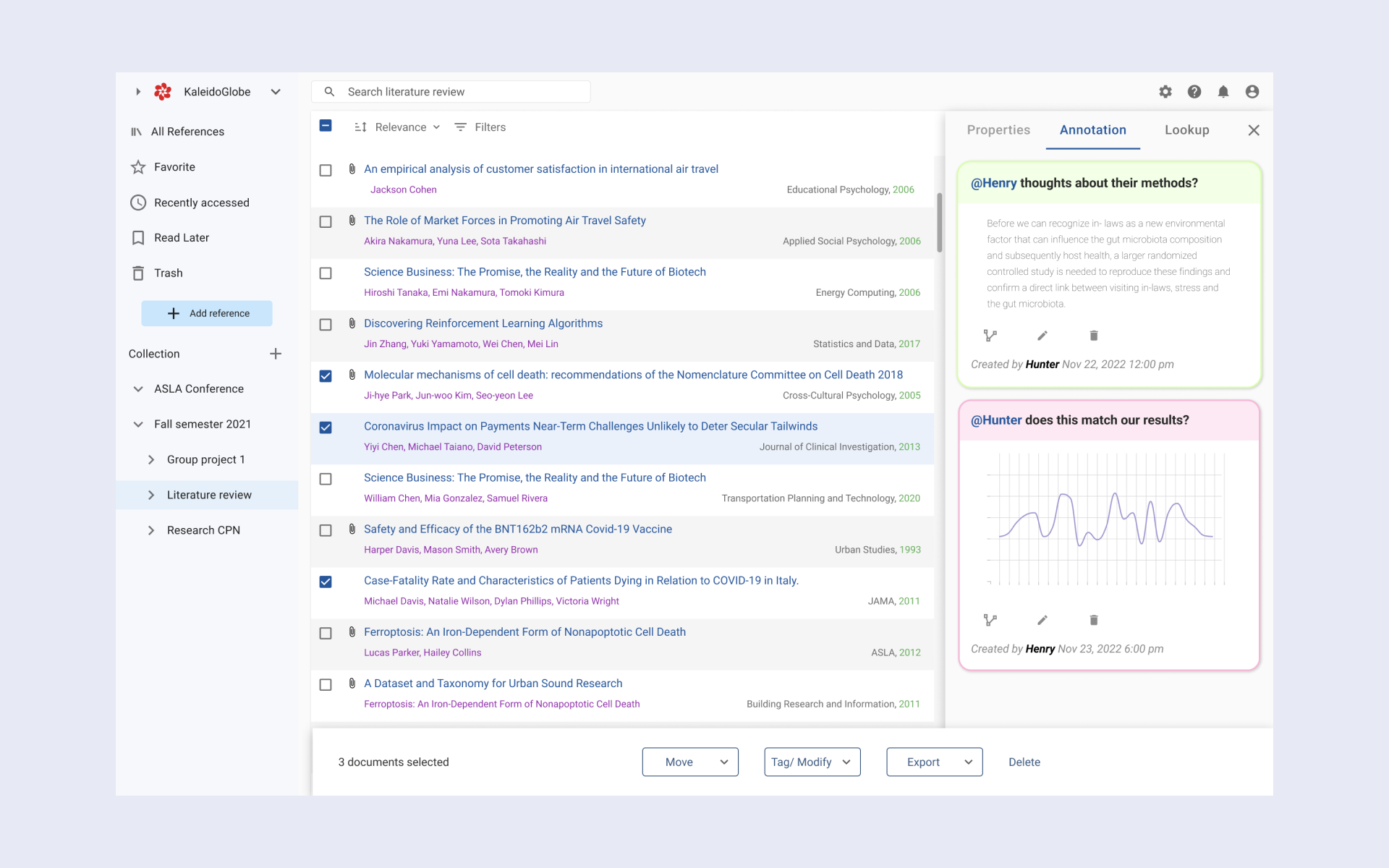
Task: Uncheck the Coronavirus Impact on Payments checkbox
Action: tap(326, 427)
